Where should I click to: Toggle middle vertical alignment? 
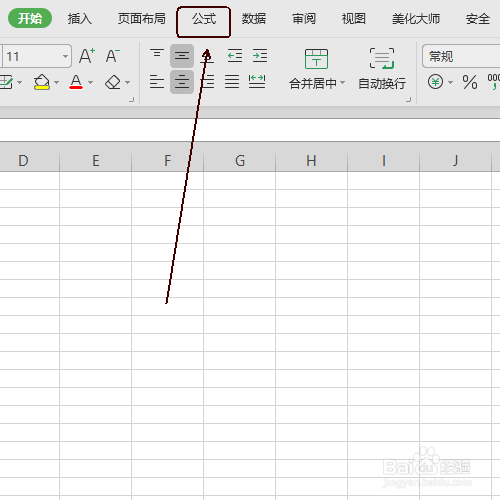click(182, 55)
